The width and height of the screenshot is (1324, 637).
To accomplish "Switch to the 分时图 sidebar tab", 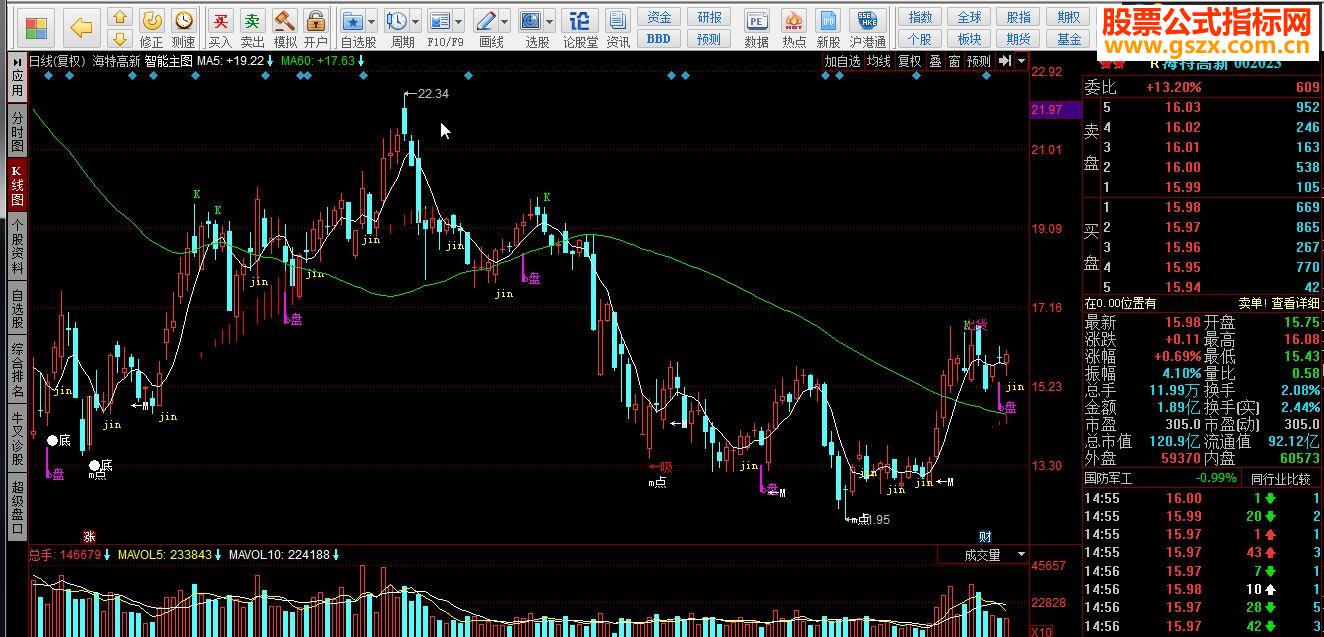I will [x=17, y=131].
